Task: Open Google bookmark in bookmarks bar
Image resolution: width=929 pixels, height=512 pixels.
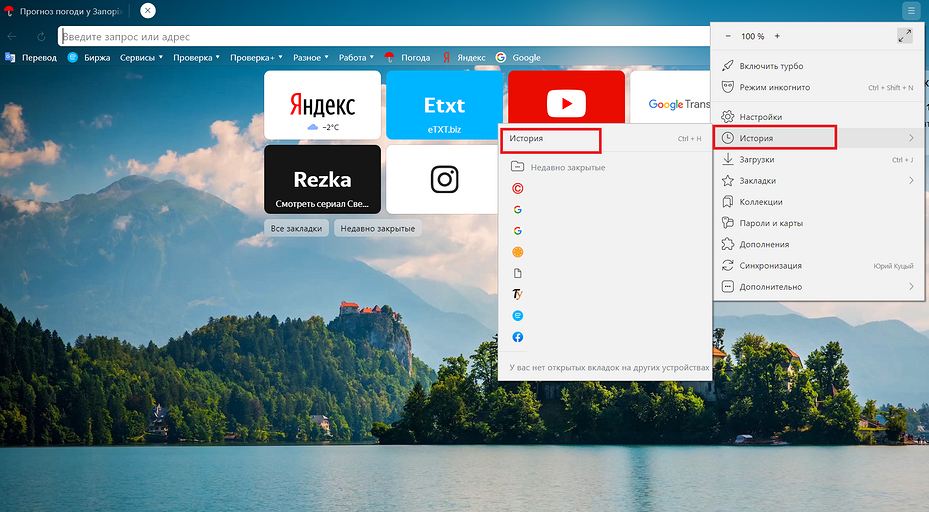Action: tap(518, 57)
